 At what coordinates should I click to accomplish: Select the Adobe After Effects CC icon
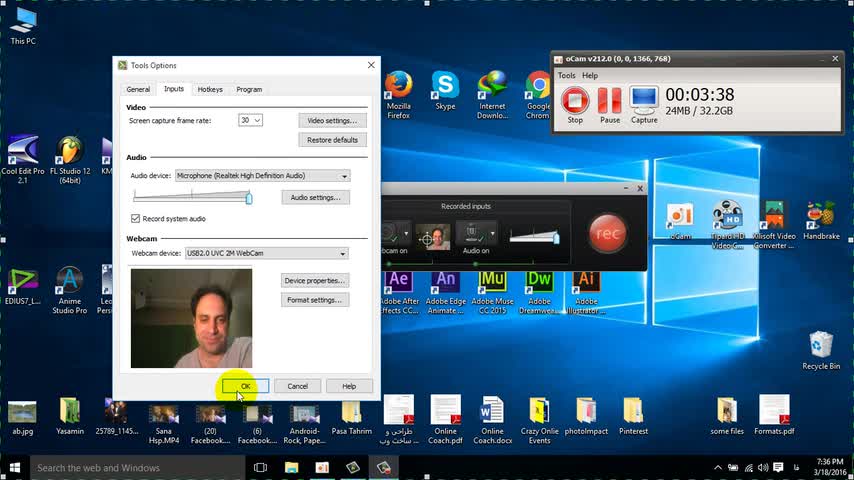[399, 292]
